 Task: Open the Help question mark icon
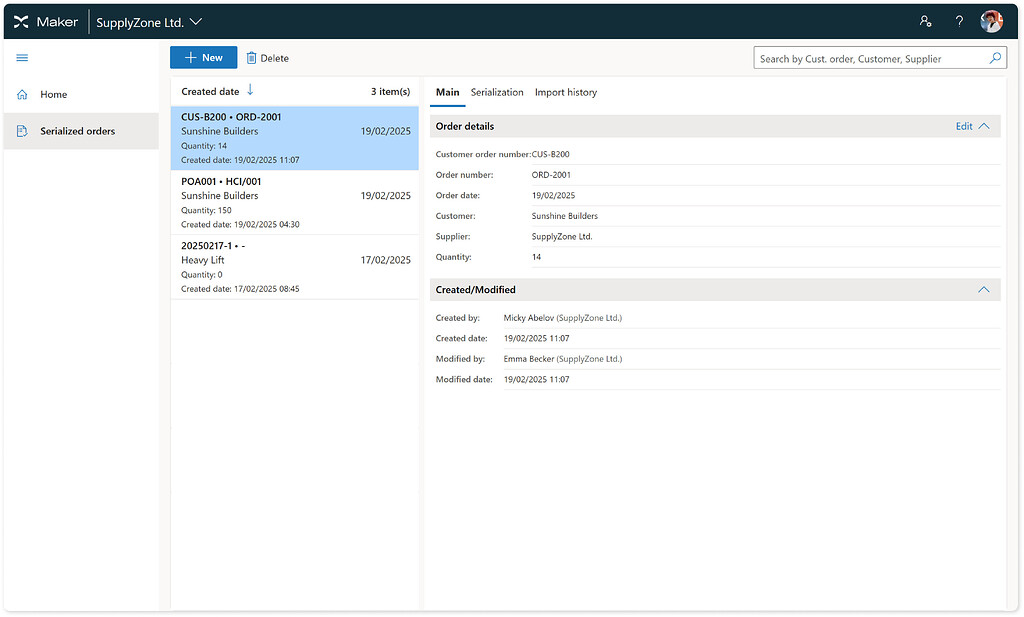[958, 20]
